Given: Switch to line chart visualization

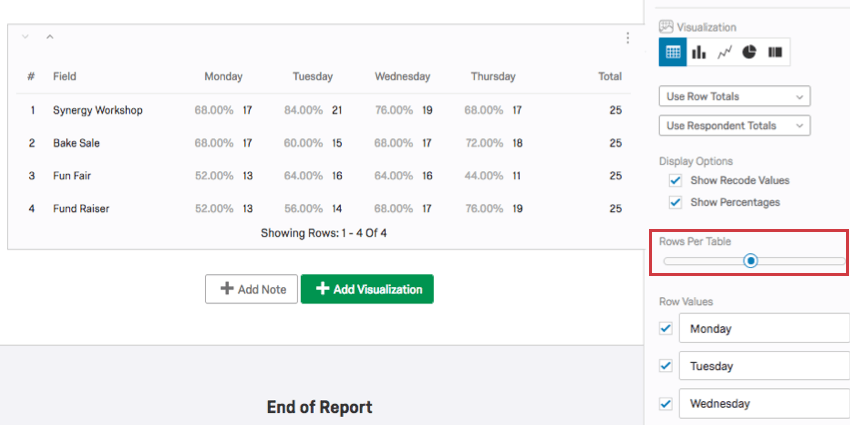Looking at the screenshot, I should (x=724, y=52).
